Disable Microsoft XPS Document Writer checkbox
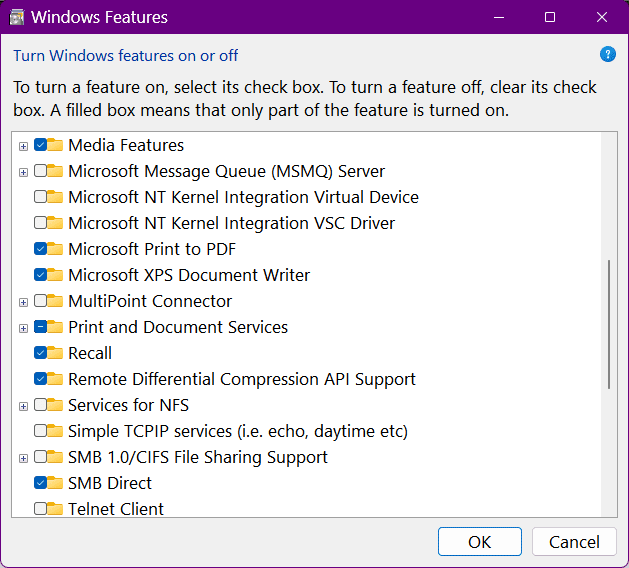 pos(41,275)
